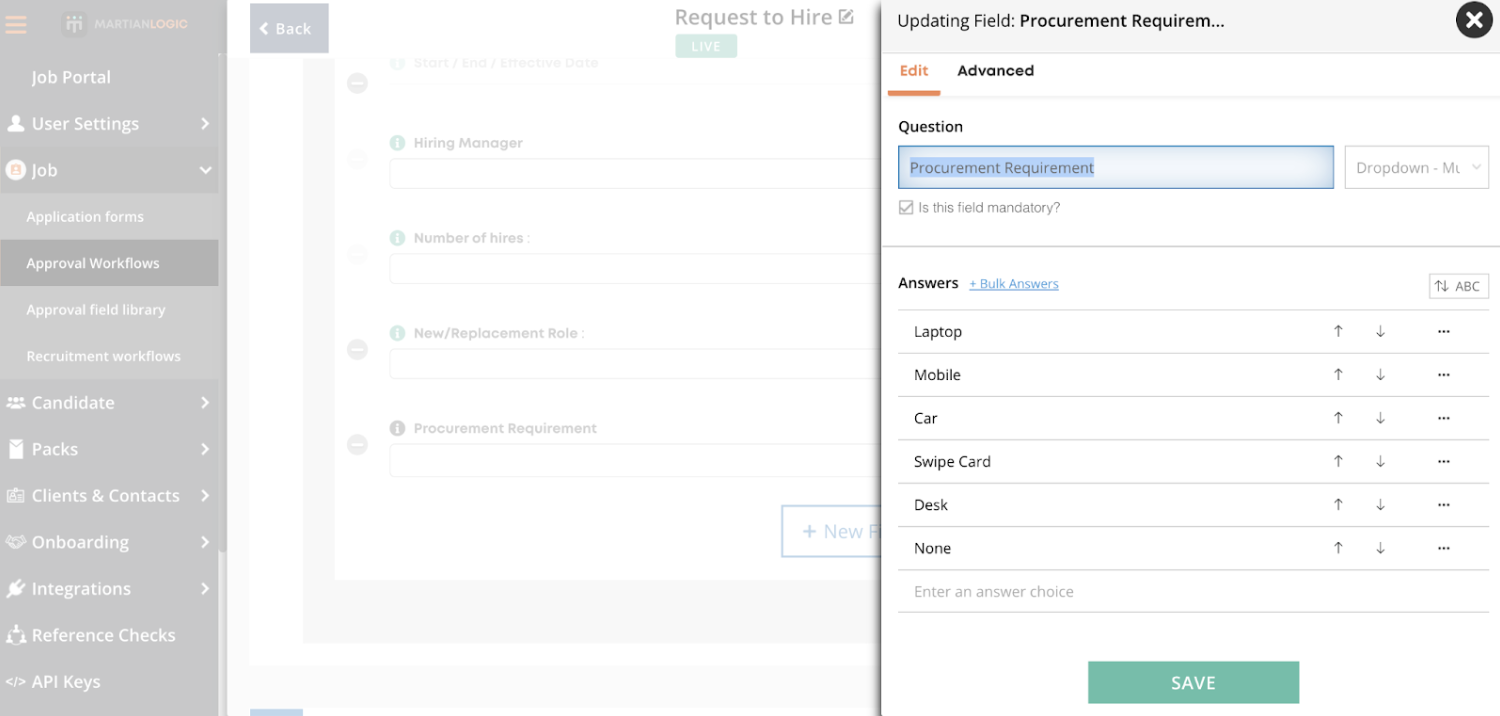Move Laptop answer down

point(1380,332)
